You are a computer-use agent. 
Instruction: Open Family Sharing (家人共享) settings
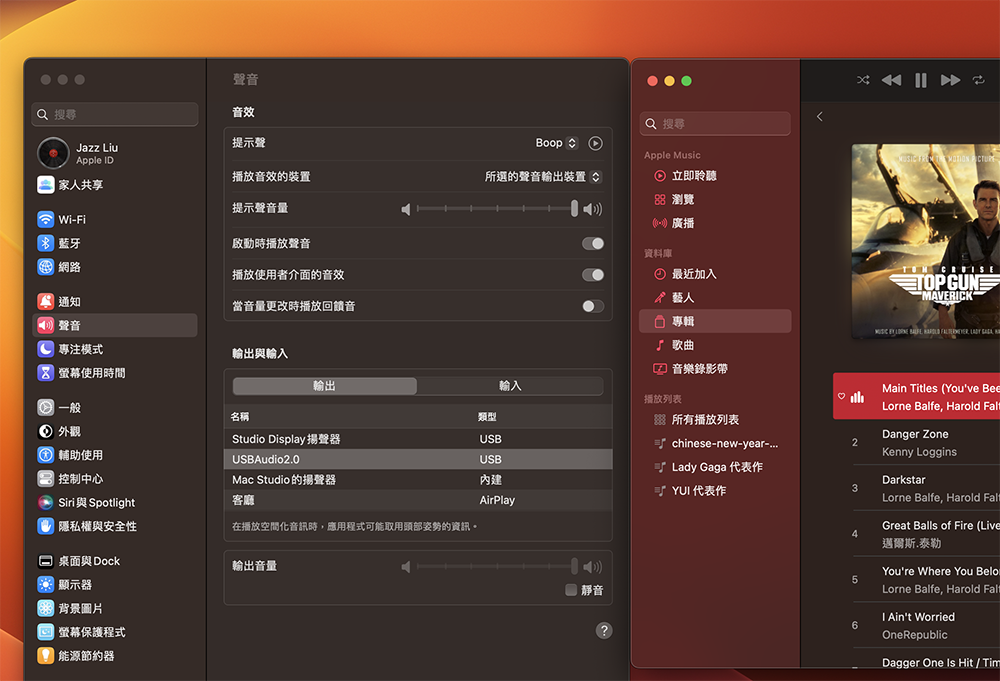point(115,185)
